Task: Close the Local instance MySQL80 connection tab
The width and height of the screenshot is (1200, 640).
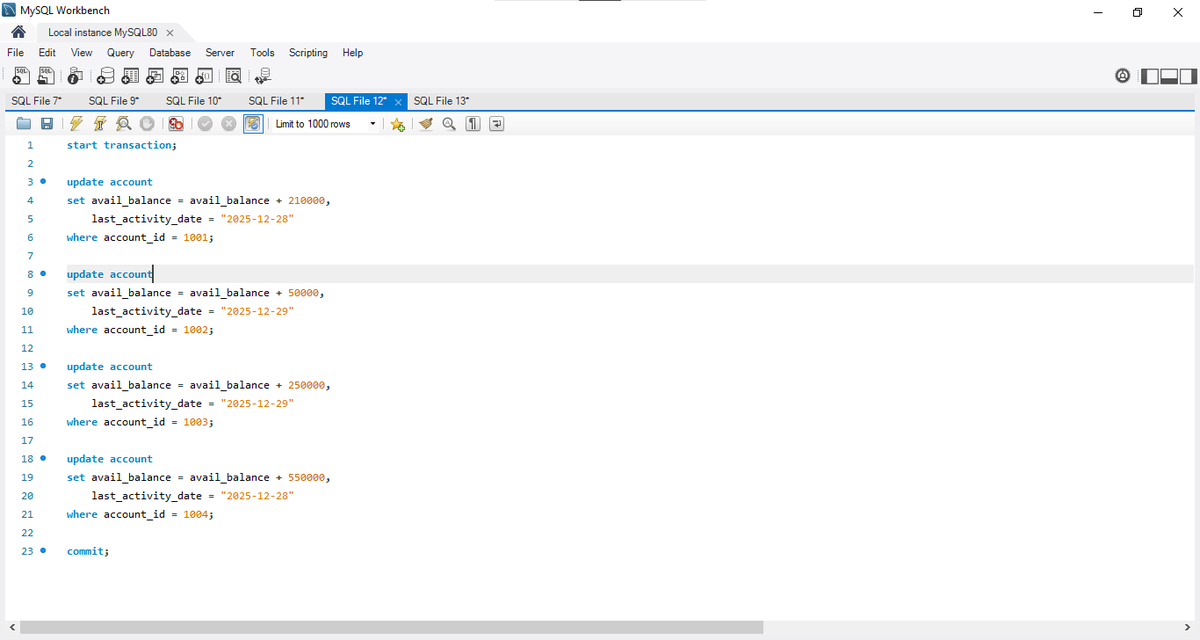Action: click(170, 33)
